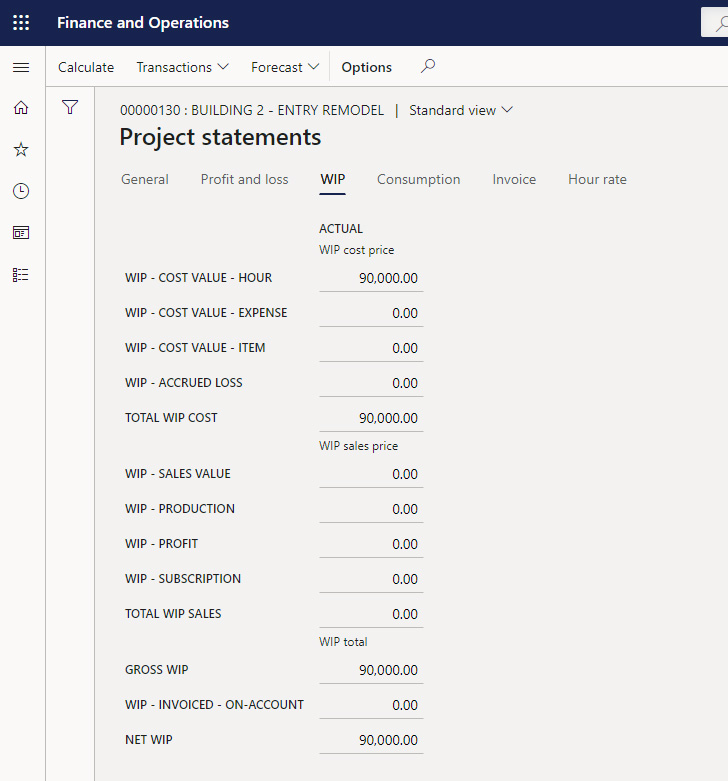Click the 'NET WIP' label

click(149, 740)
